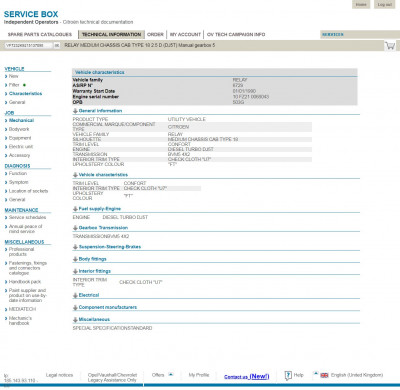
Task: Open My Profile in footer
Action: [199, 375]
